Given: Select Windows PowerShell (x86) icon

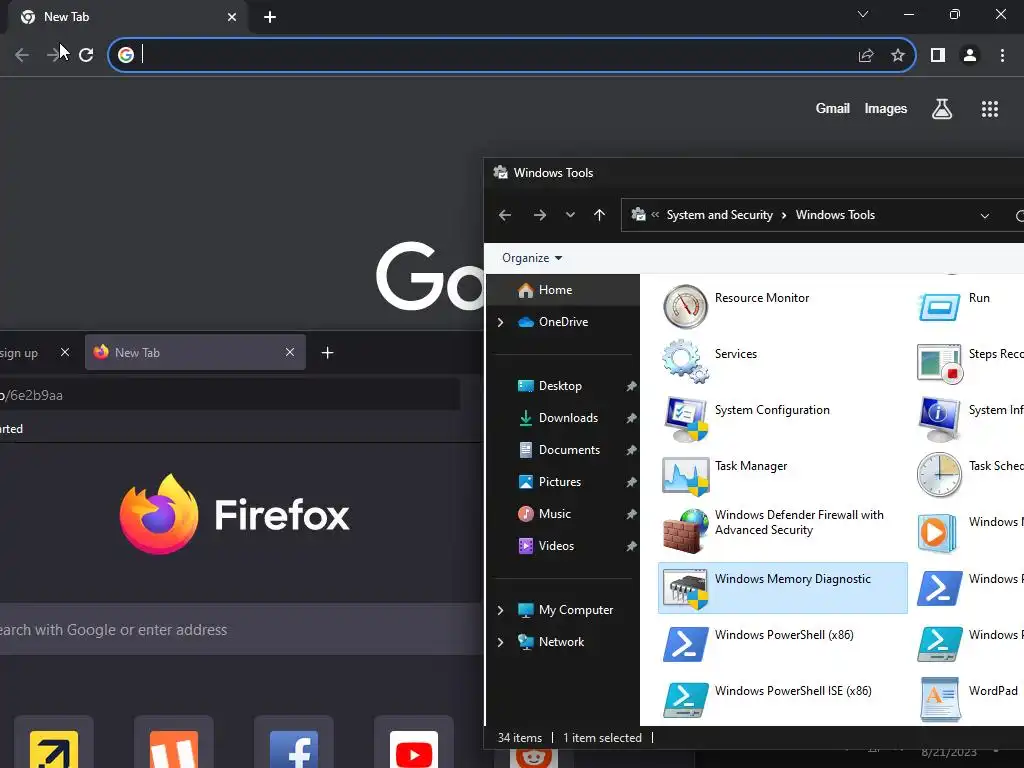Looking at the screenshot, I should click(x=686, y=644).
